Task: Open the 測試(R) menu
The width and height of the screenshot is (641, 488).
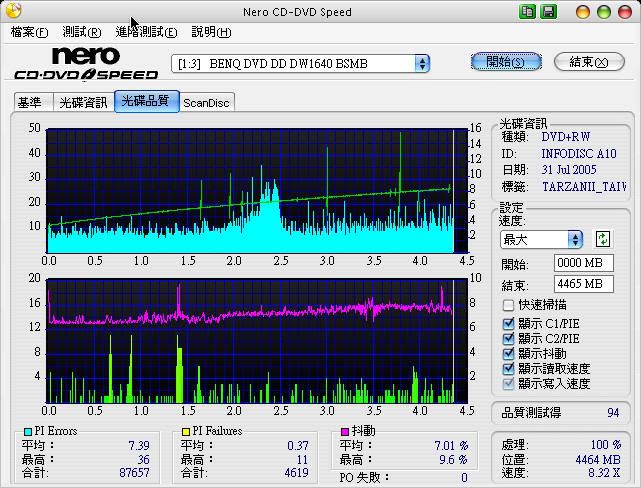Action: (x=82, y=32)
